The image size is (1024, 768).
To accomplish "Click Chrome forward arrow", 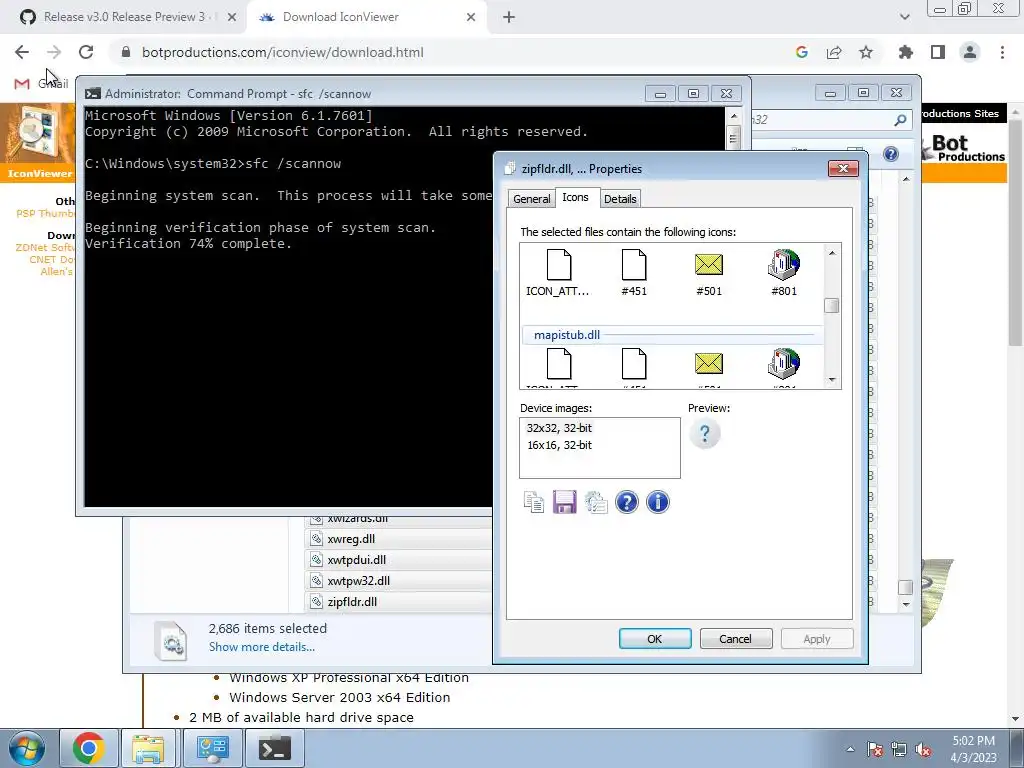I will coord(54,52).
